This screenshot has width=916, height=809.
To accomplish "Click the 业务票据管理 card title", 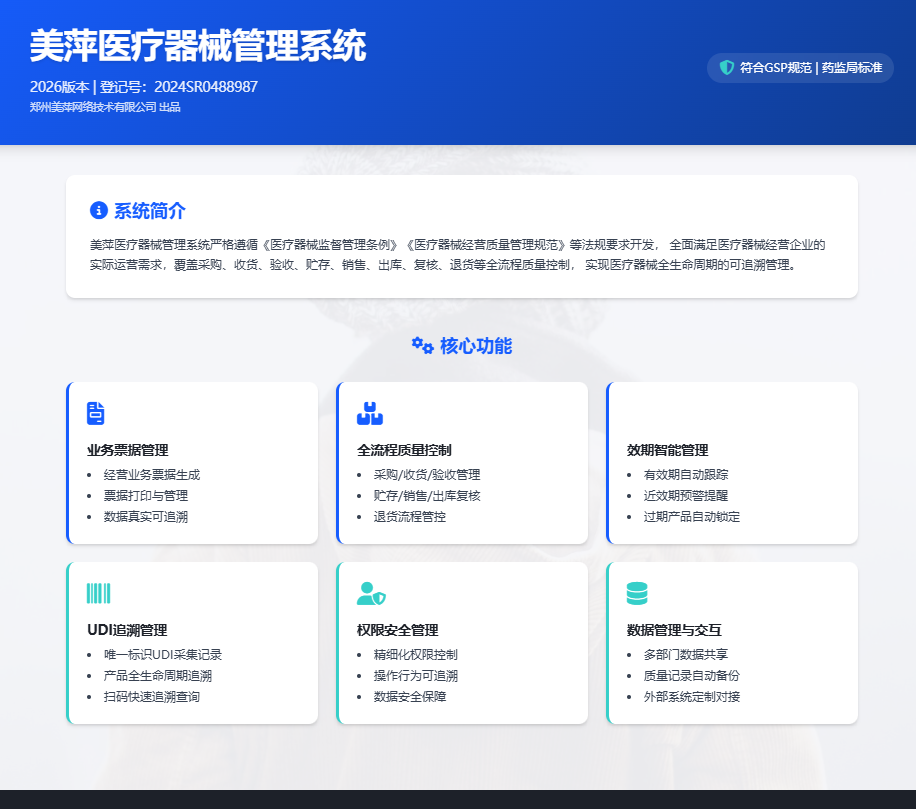I will [x=128, y=450].
